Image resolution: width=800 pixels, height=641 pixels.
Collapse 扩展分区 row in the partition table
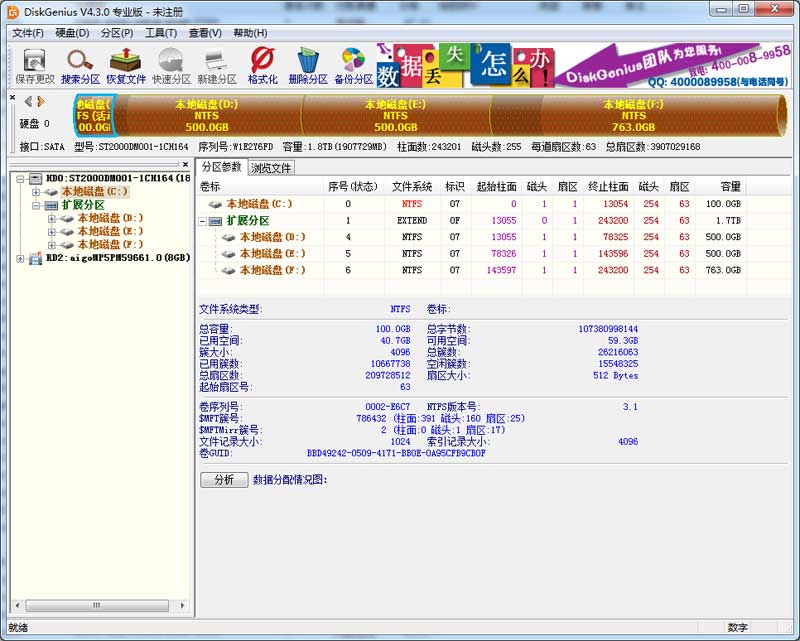point(204,221)
